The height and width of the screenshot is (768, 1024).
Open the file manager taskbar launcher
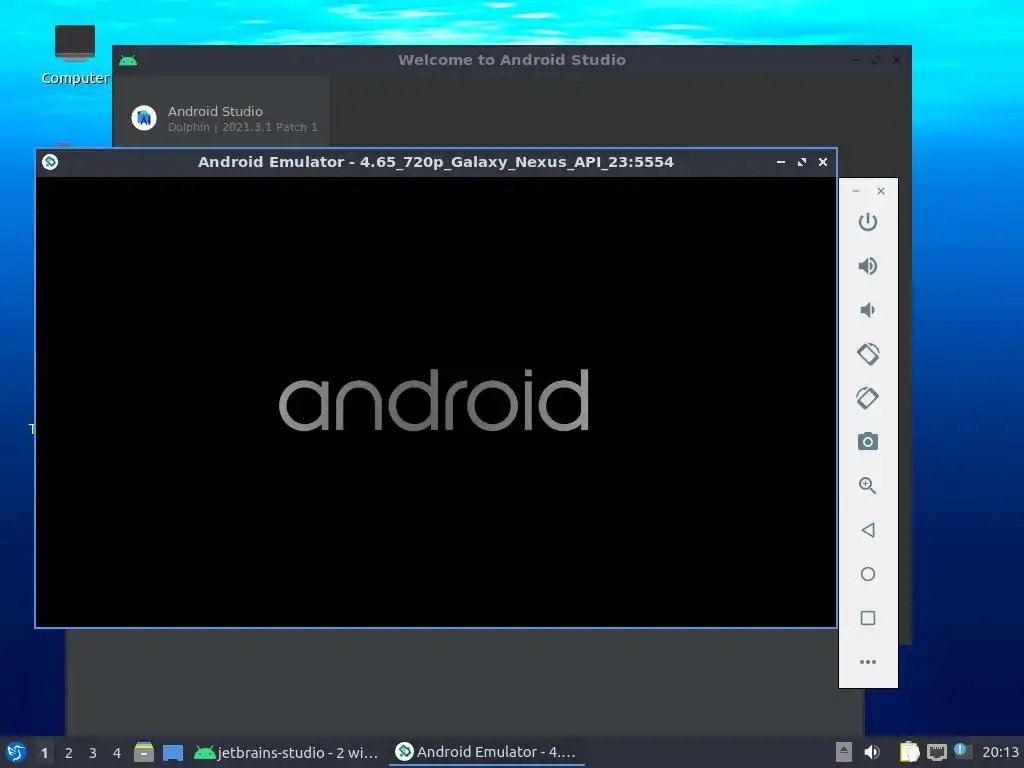tap(144, 752)
